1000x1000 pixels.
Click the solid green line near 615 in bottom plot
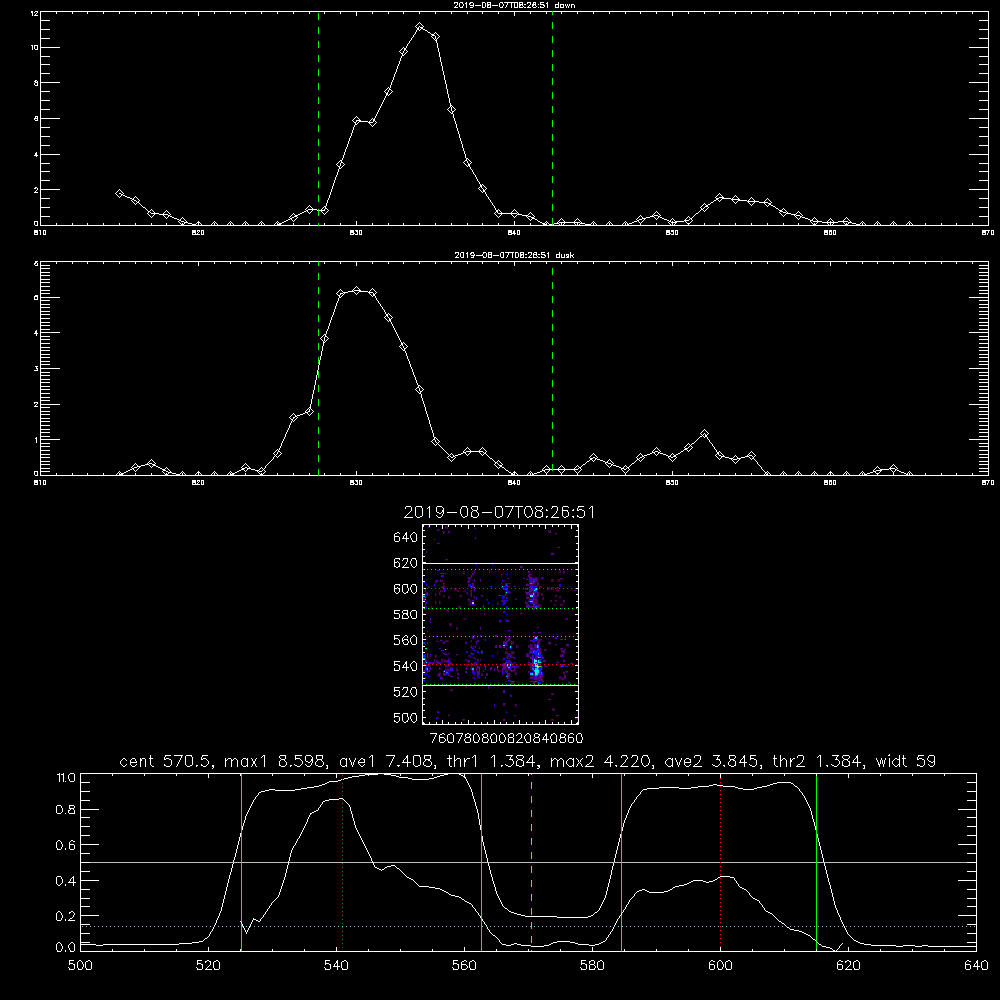816,861
